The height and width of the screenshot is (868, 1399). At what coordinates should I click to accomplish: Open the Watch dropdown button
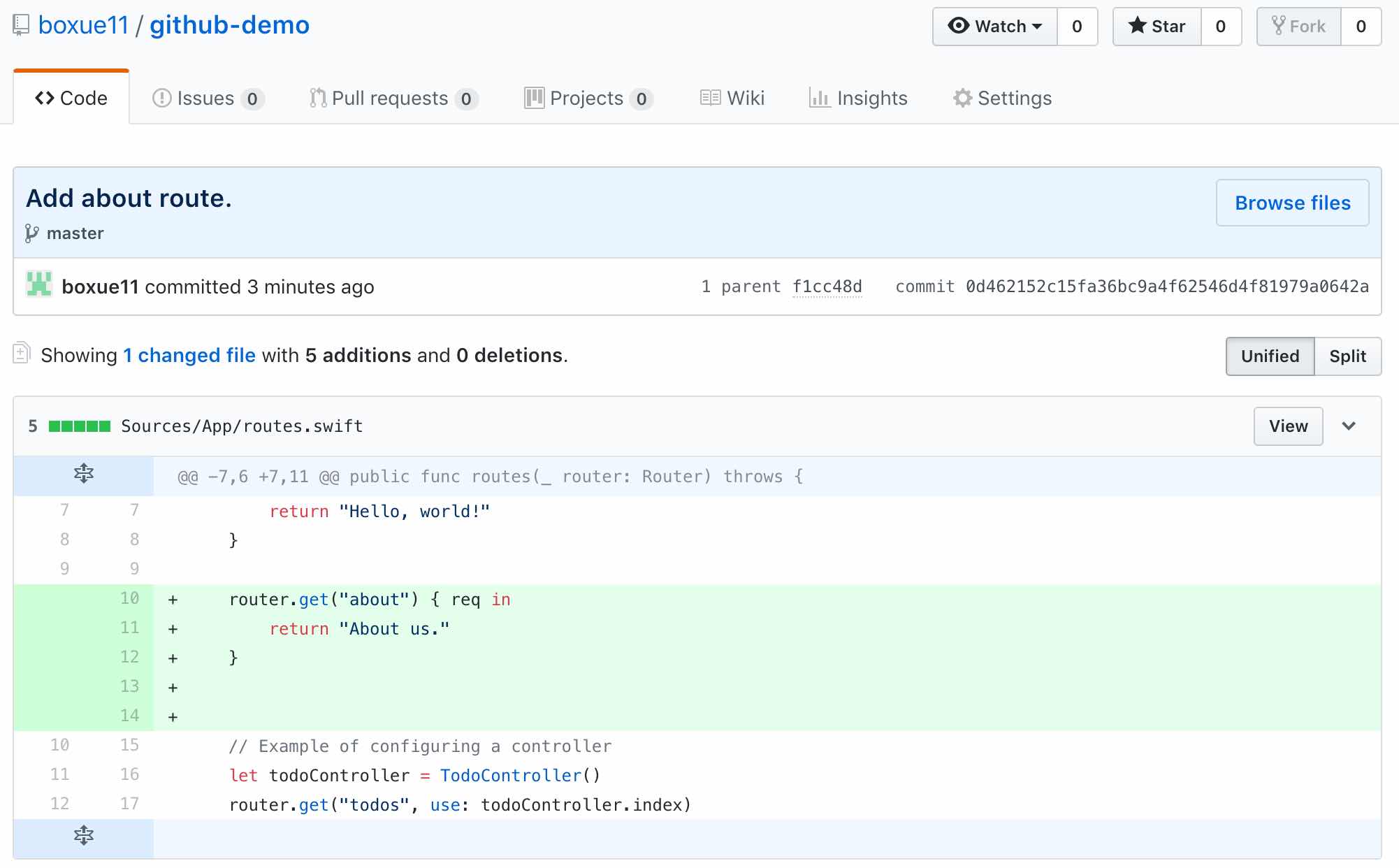coord(995,27)
